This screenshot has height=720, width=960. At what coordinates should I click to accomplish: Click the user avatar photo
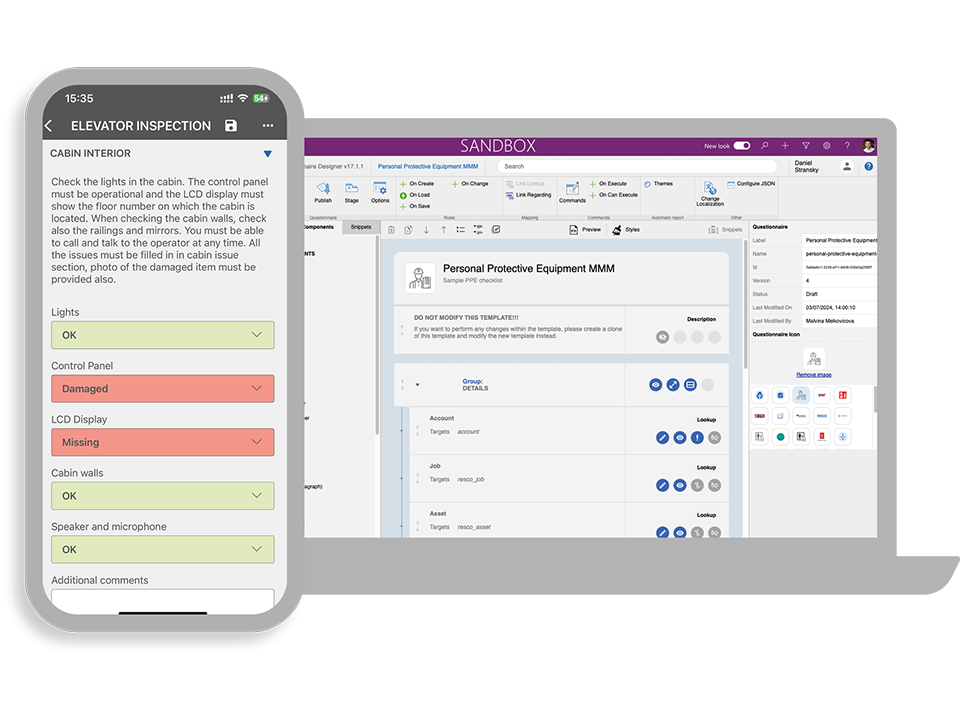point(868,146)
